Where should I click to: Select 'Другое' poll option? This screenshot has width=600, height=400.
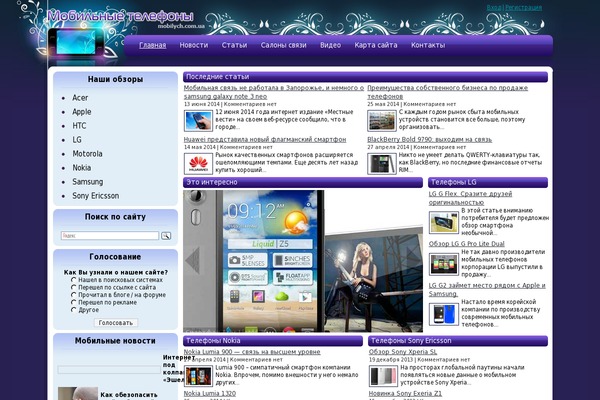point(73,310)
